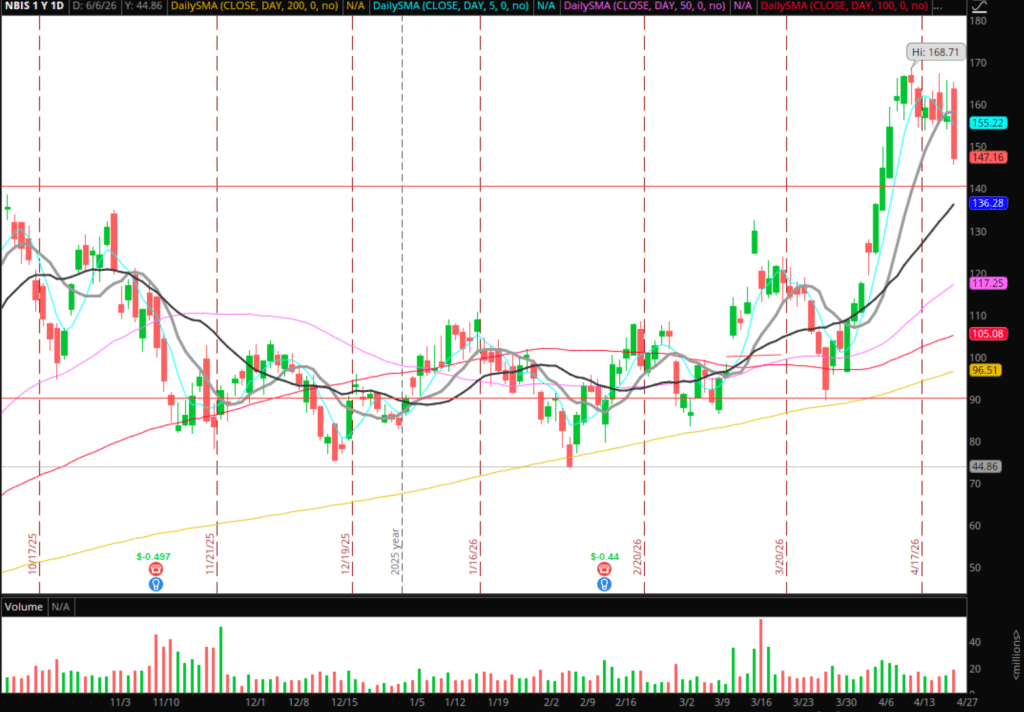Click the blue lightbulb icon below $-0.497

[156, 583]
